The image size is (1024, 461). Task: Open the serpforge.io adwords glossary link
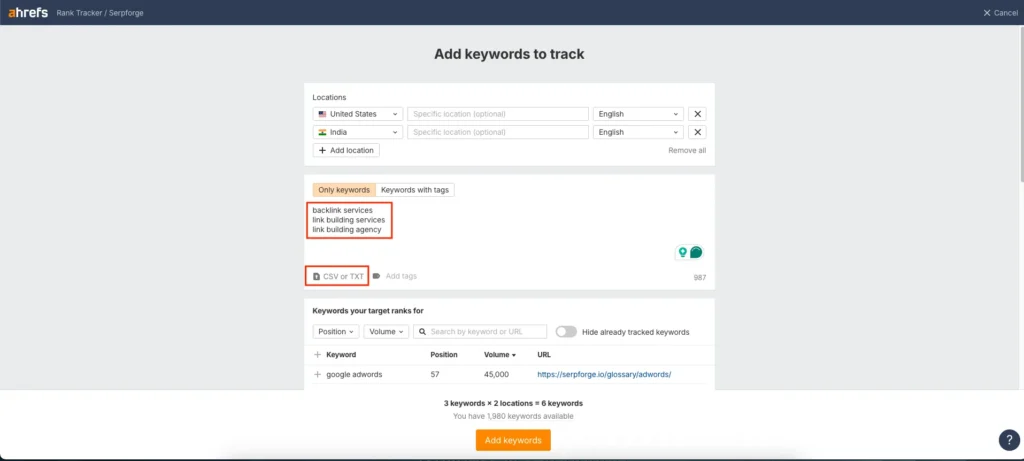604,374
